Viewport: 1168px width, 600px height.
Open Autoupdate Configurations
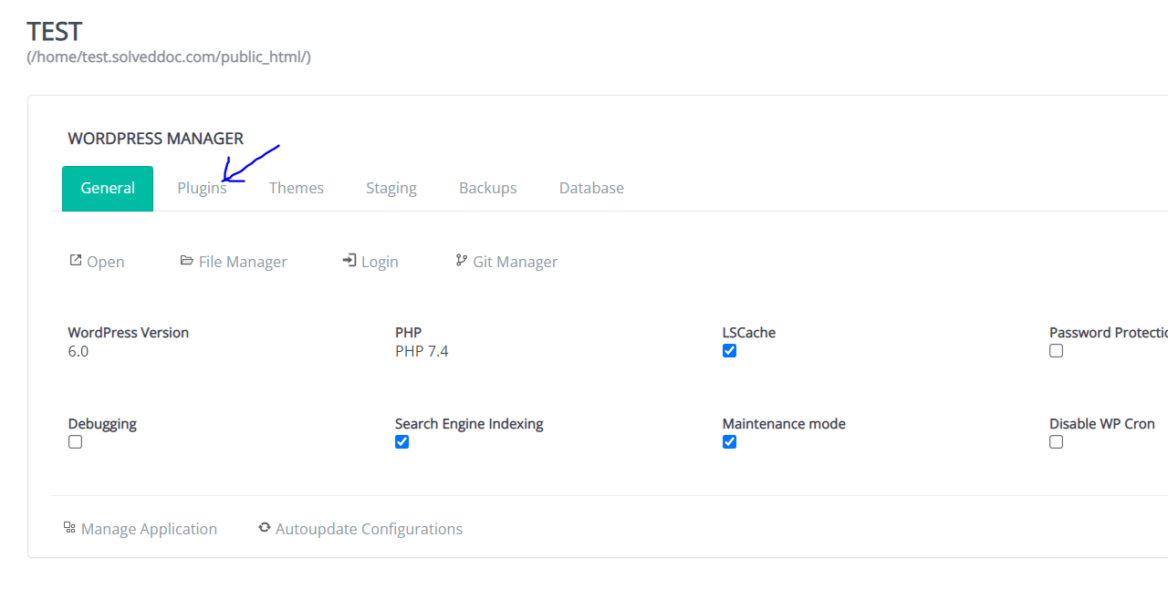[369, 528]
